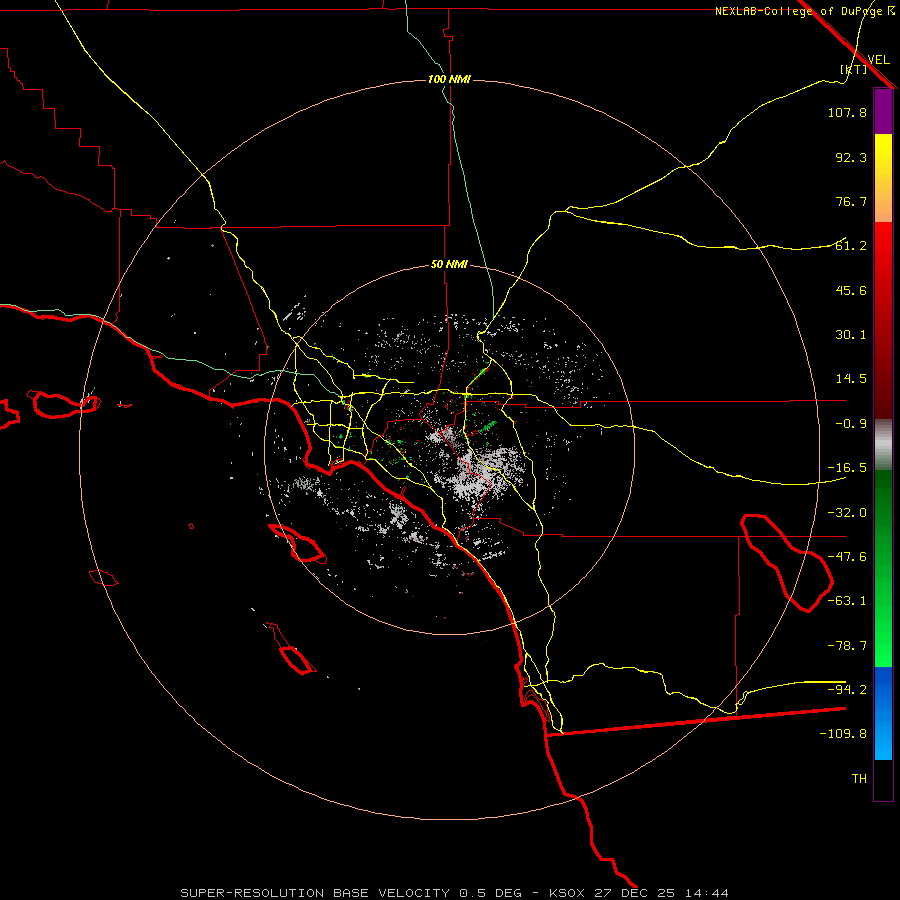This screenshot has height=900, width=900.
Task: Pick the purple segment of the color bar
Action: click(x=883, y=111)
